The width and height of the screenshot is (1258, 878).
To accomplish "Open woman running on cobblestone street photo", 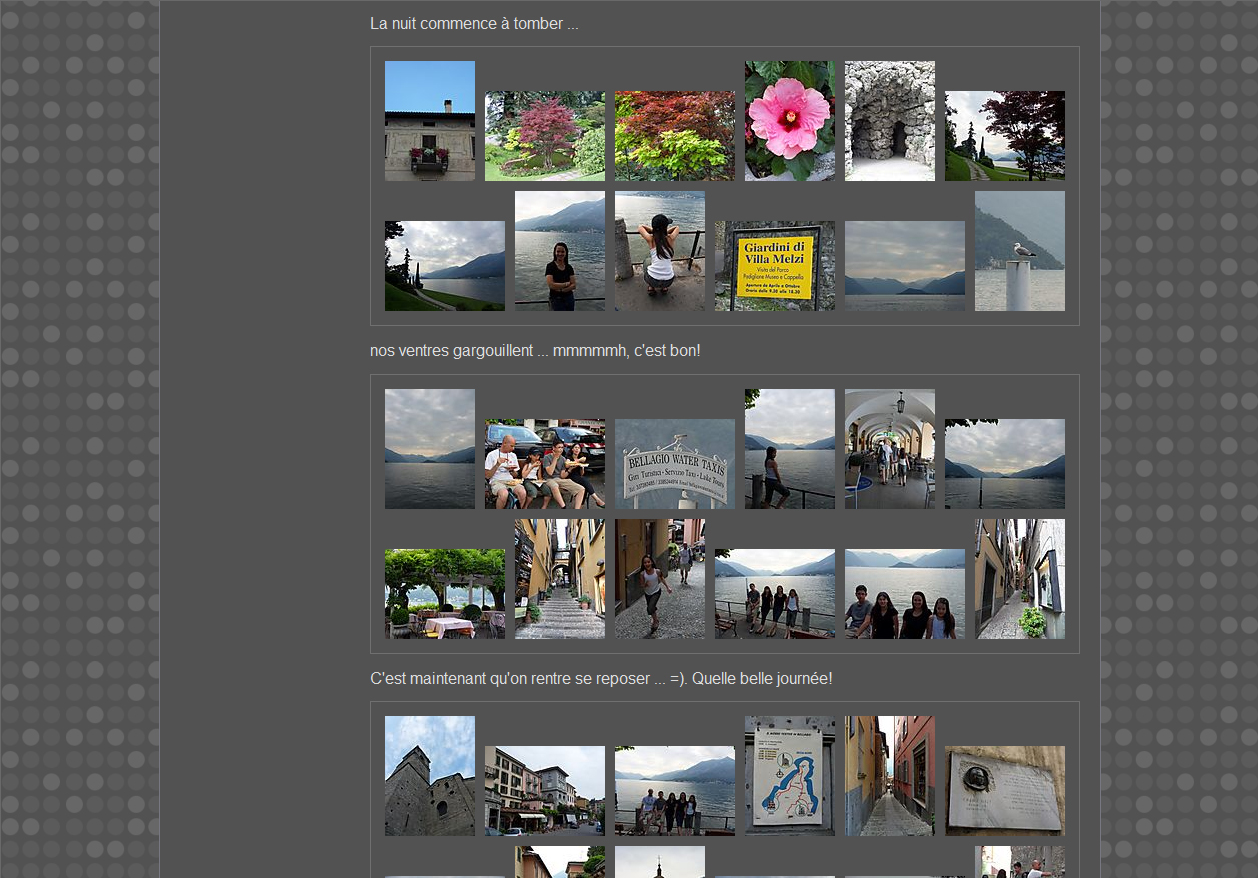I will [x=659, y=579].
